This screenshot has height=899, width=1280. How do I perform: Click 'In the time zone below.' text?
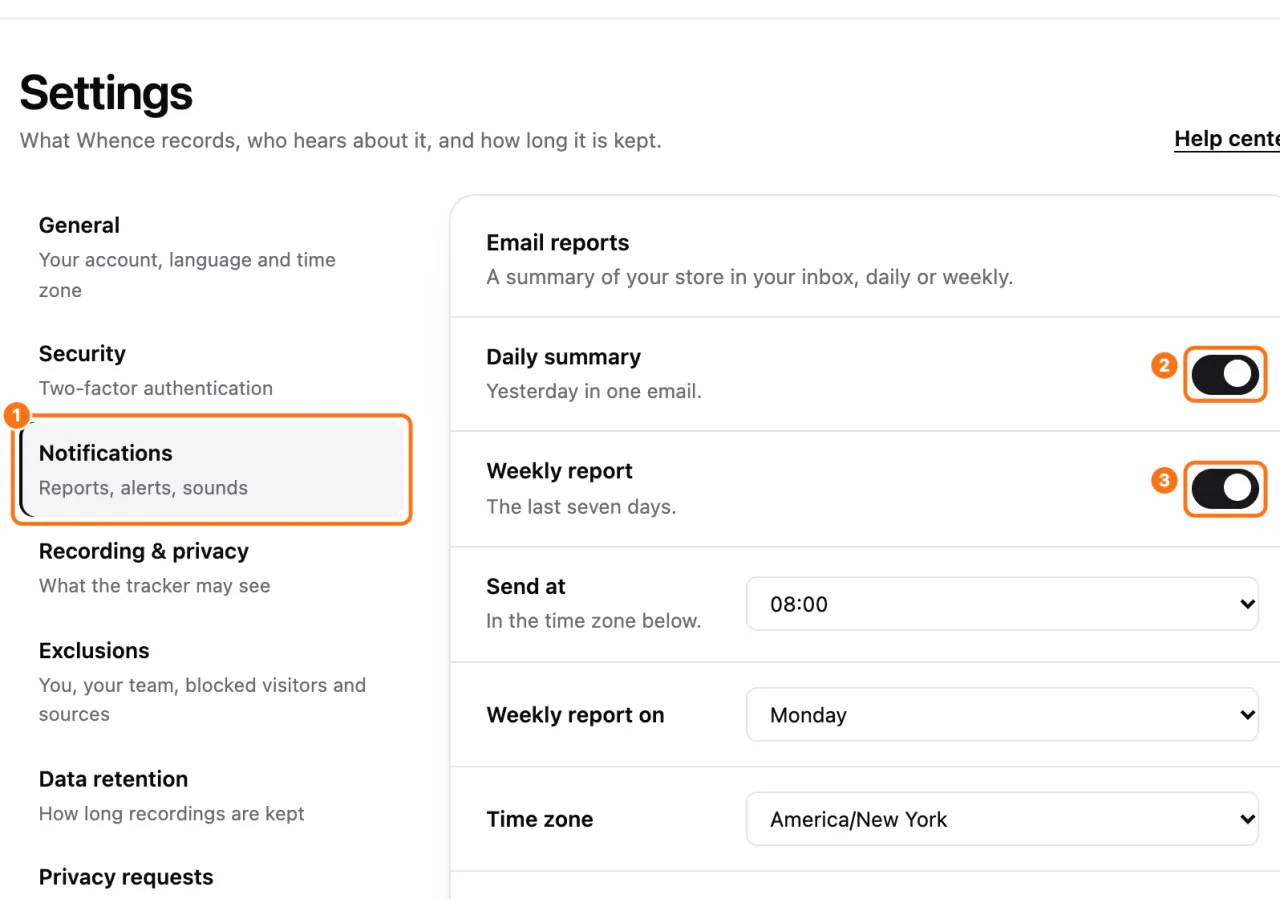coord(594,621)
